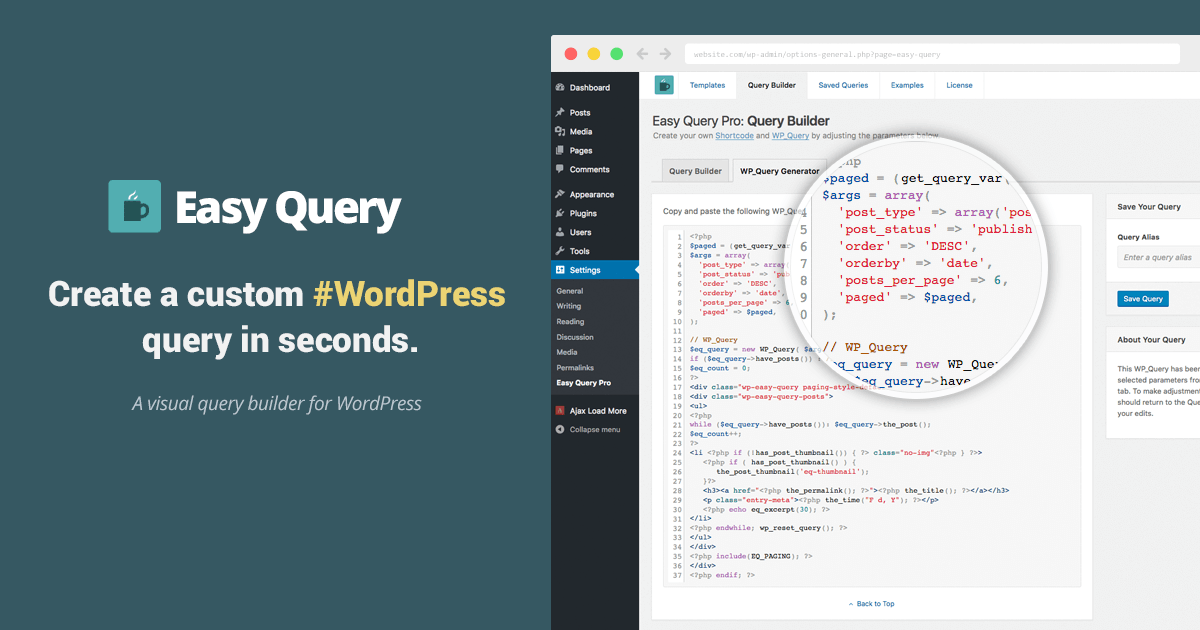This screenshot has width=1200, height=630.
Task: Open Tools via the wrench icon
Action: pyautogui.click(x=562, y=250)
